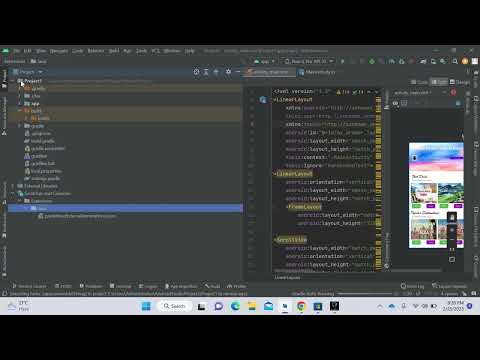Viewport: 480px width, 360px height.
Task: Click the Gradle build progress bar
Action: click(x=365, y=294)
